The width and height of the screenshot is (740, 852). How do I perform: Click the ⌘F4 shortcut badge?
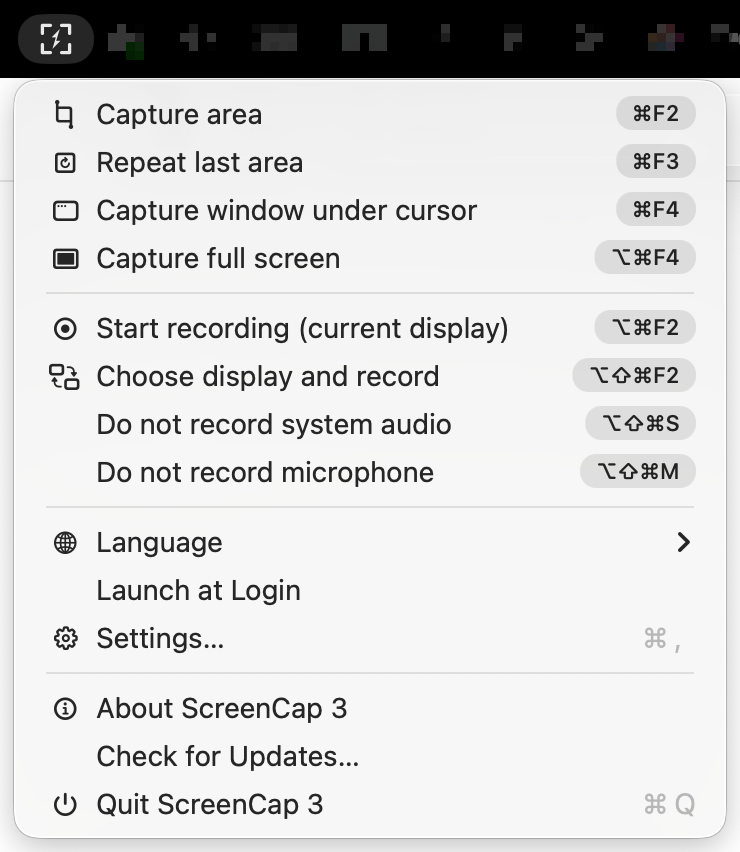(656, 209)
